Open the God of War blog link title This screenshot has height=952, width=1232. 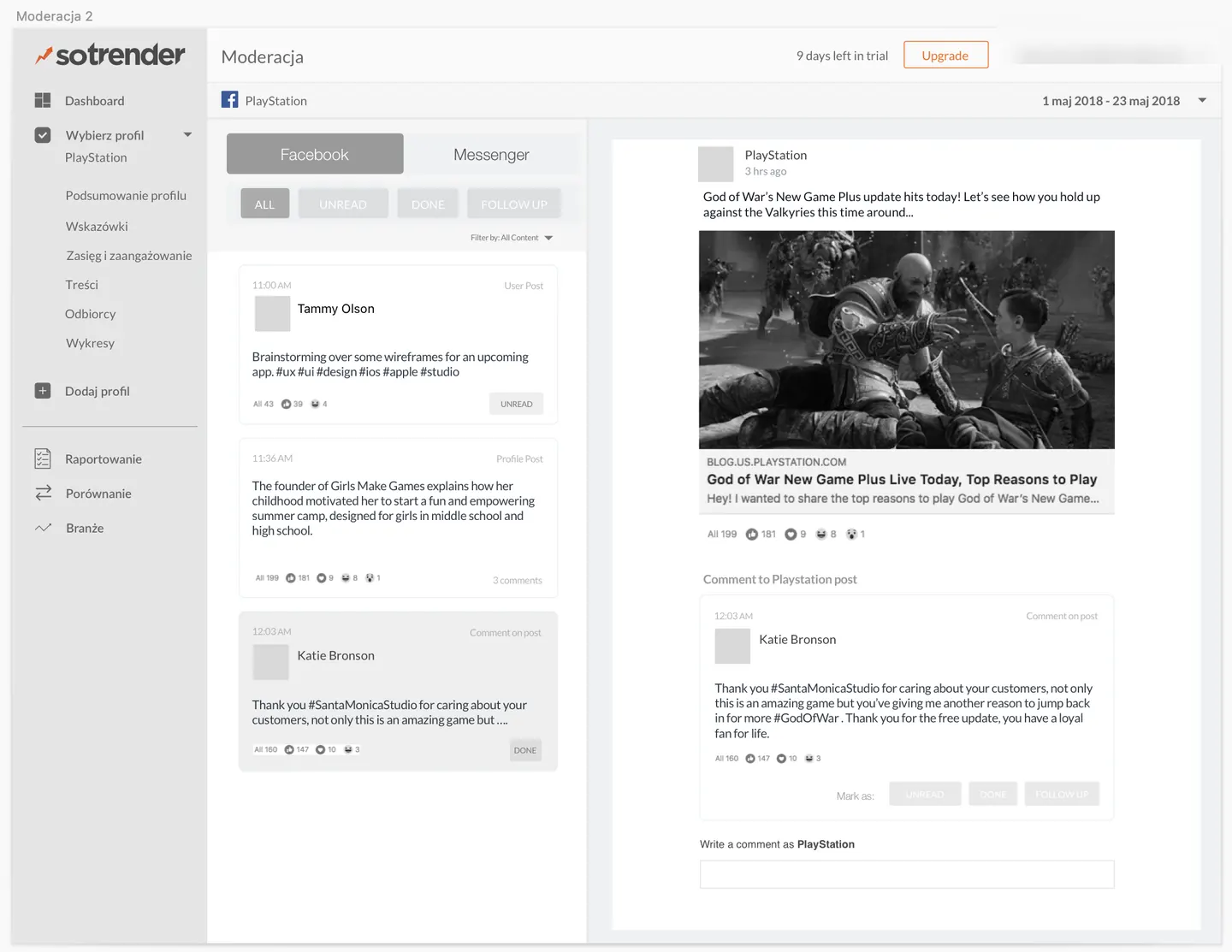point(902,479)
